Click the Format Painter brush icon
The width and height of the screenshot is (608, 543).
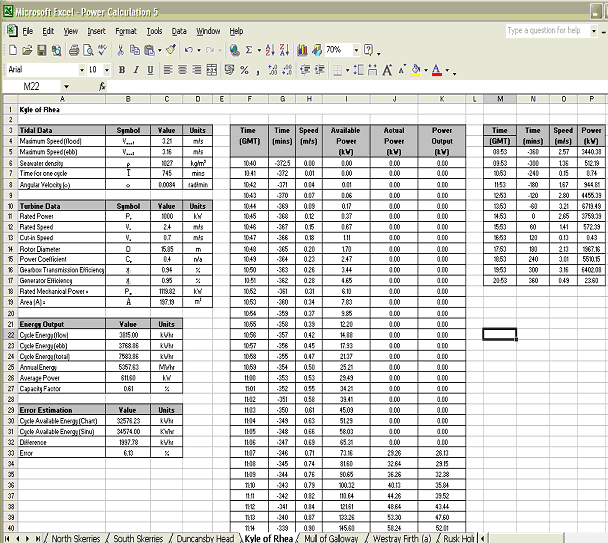[x=172, y=49]
